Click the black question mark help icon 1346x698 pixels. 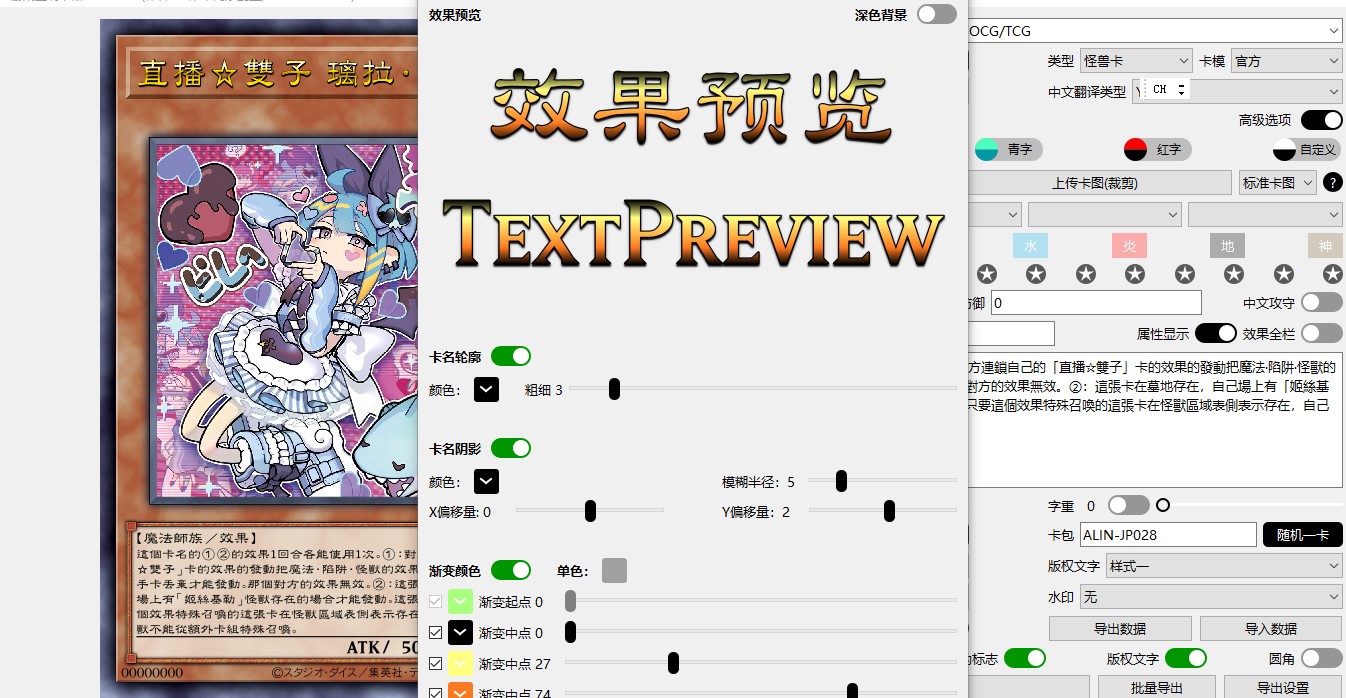(x=1332, y=183)
